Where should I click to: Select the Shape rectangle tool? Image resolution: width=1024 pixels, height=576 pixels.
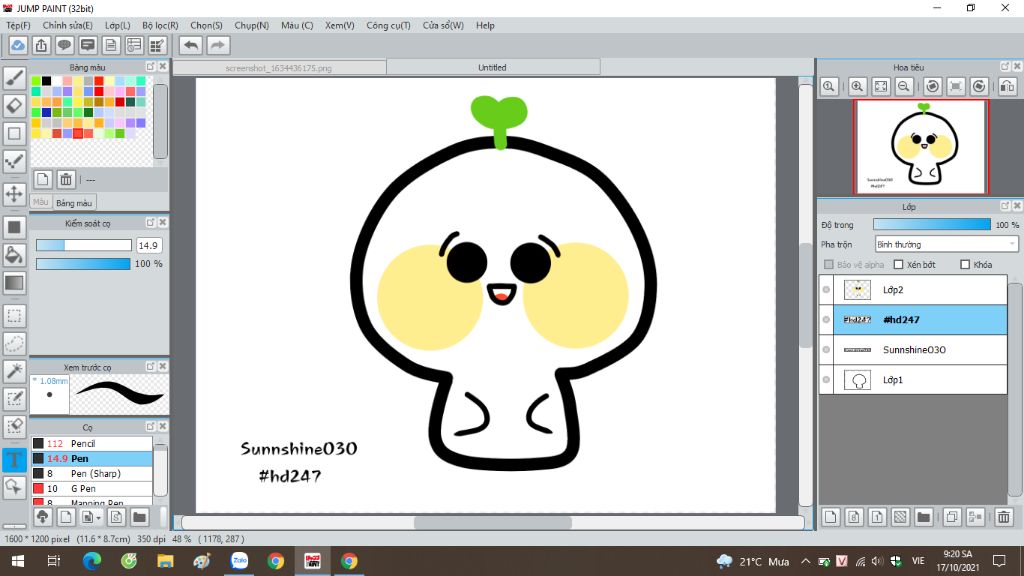point(14,134)
